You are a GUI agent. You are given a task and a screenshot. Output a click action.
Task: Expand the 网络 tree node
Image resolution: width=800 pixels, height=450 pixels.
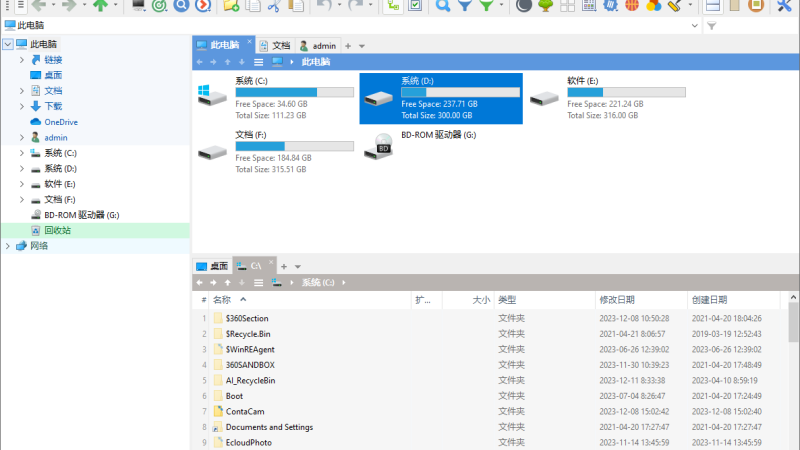pos(8,246)
